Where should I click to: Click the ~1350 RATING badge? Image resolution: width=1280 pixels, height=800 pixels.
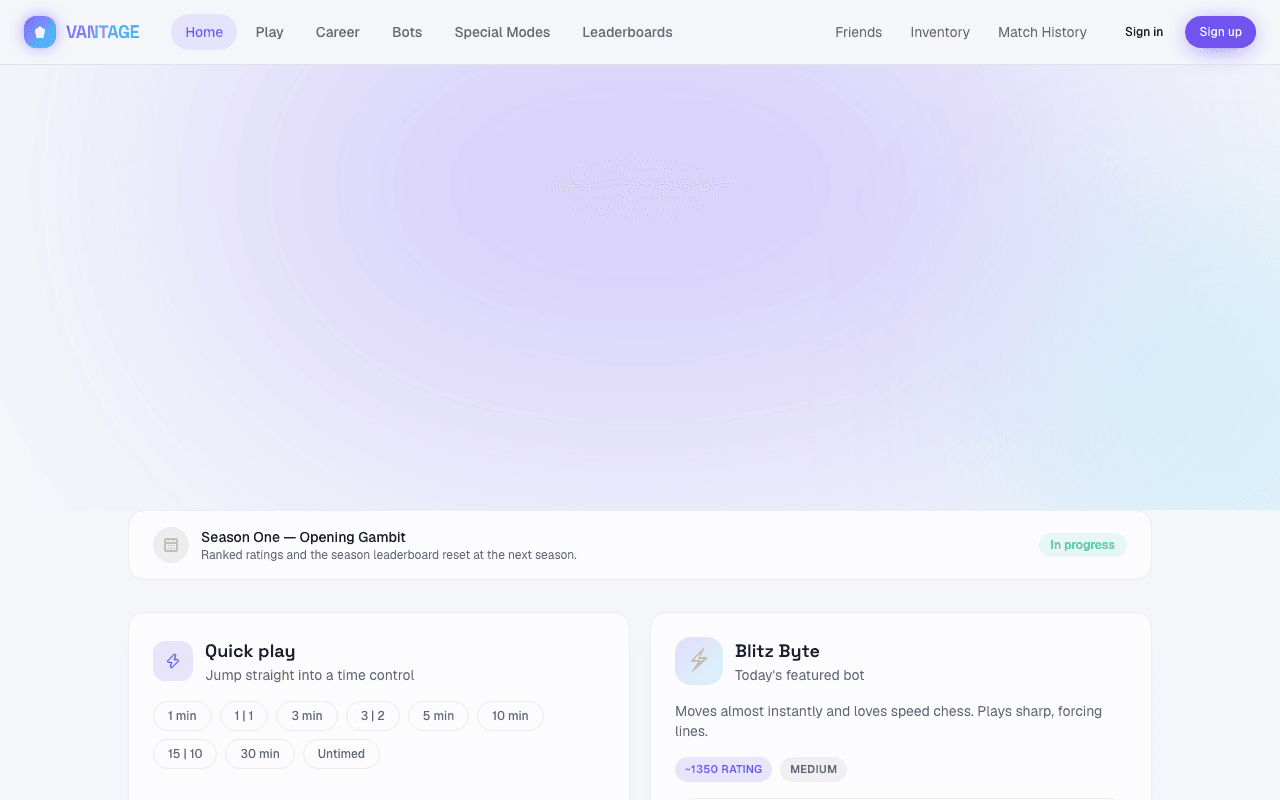coord(723,770)
